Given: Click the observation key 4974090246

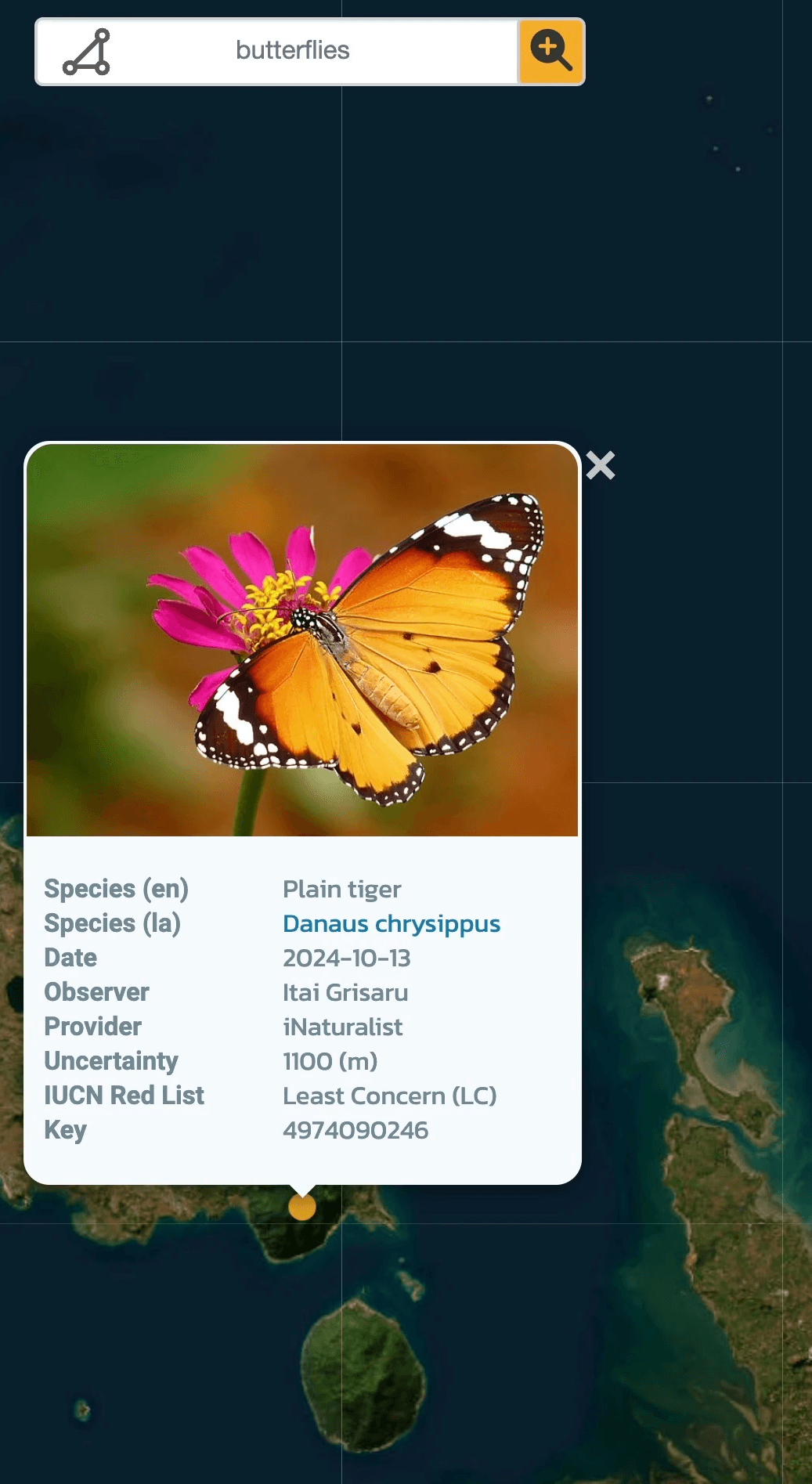Looking at the screenshot, I should coord(355,1130).
